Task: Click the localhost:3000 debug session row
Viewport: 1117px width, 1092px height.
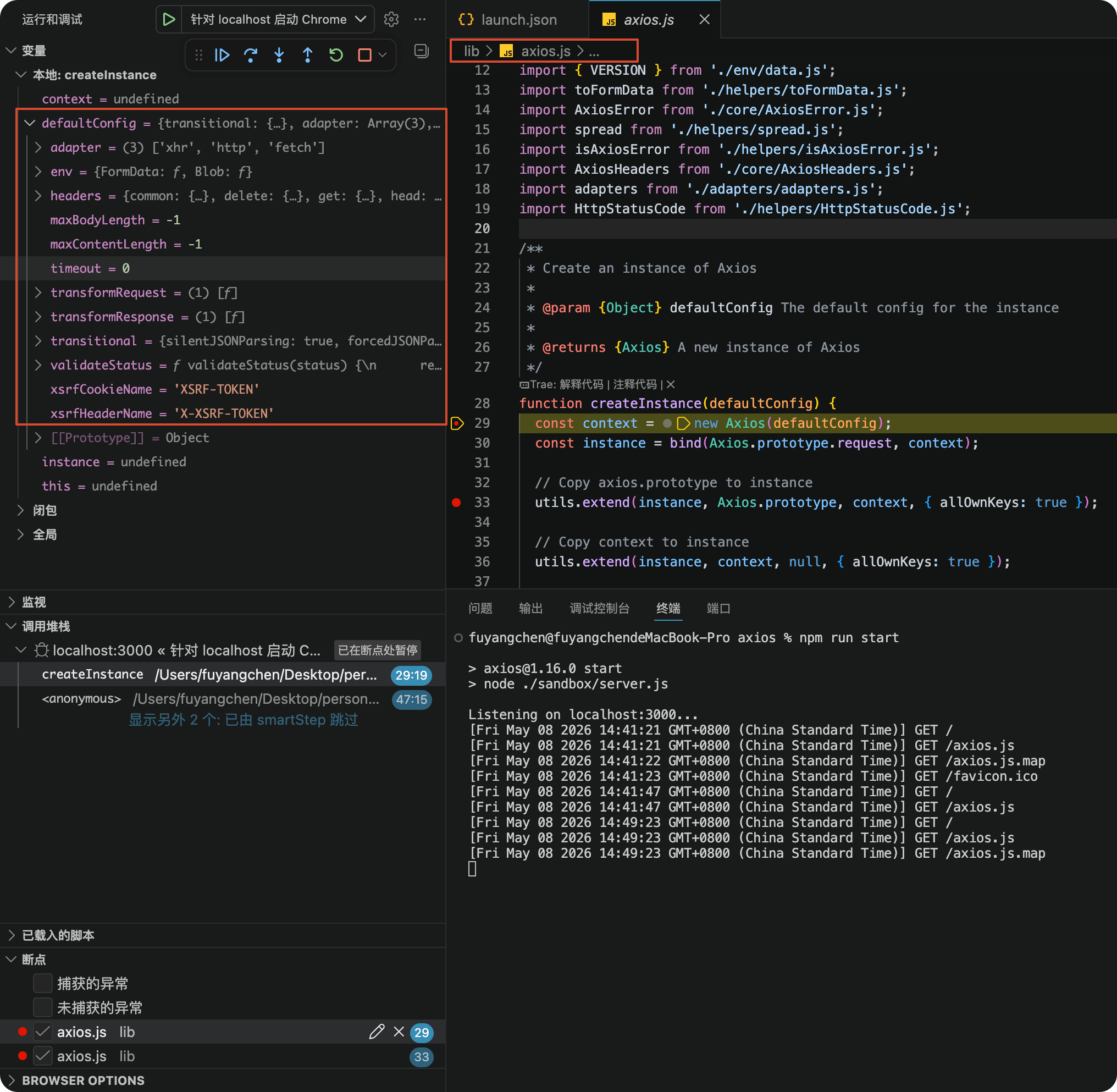Action: tap(223, 650)
